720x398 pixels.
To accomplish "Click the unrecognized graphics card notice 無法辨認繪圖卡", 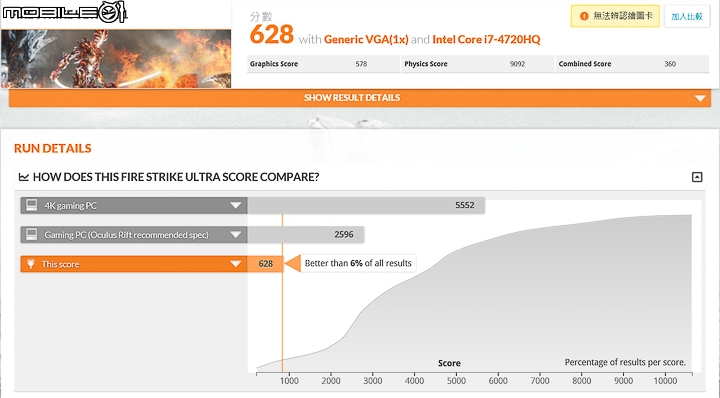I will tap(615, 16).
